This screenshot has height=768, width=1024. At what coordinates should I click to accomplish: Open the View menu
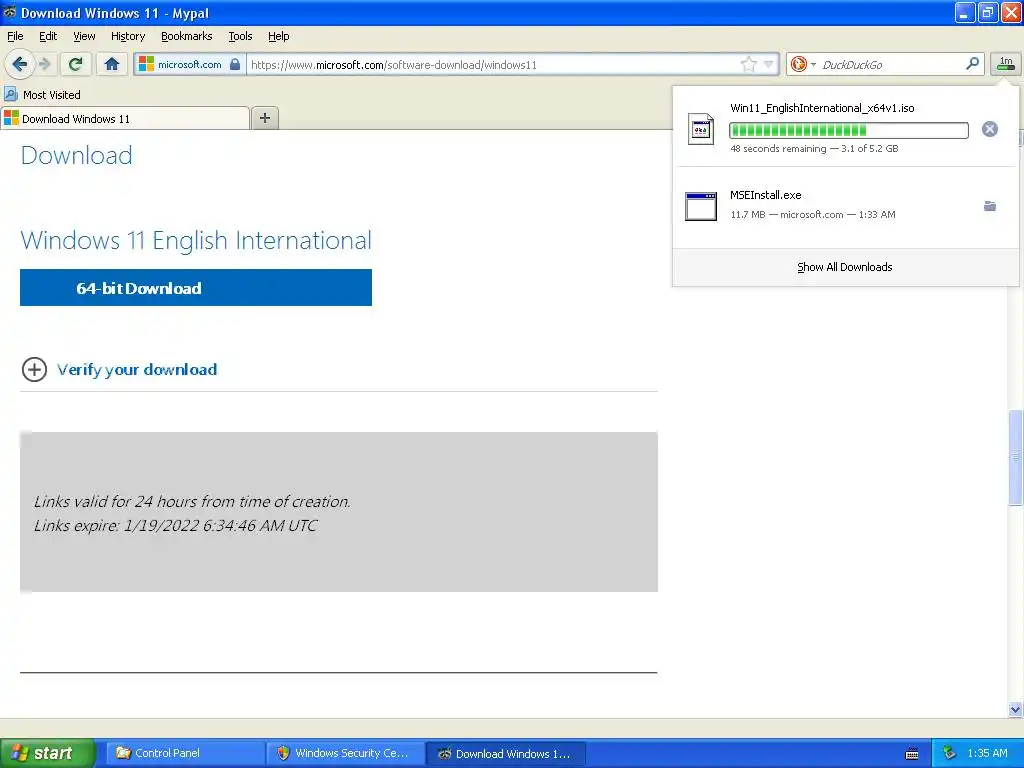coord(84,37)
